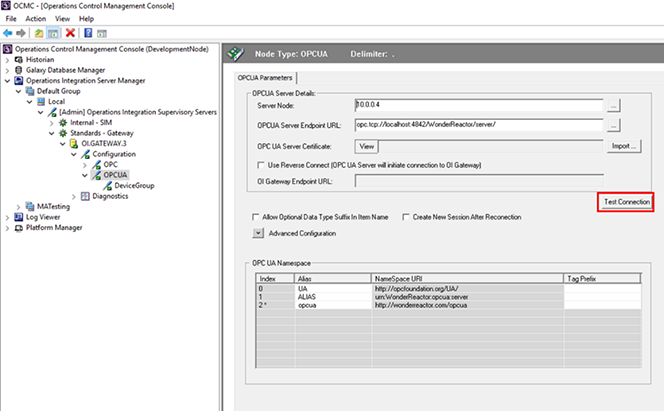Collapse the Default Group node
Viewport: 664px width, 411px height.
coord(18,91)
